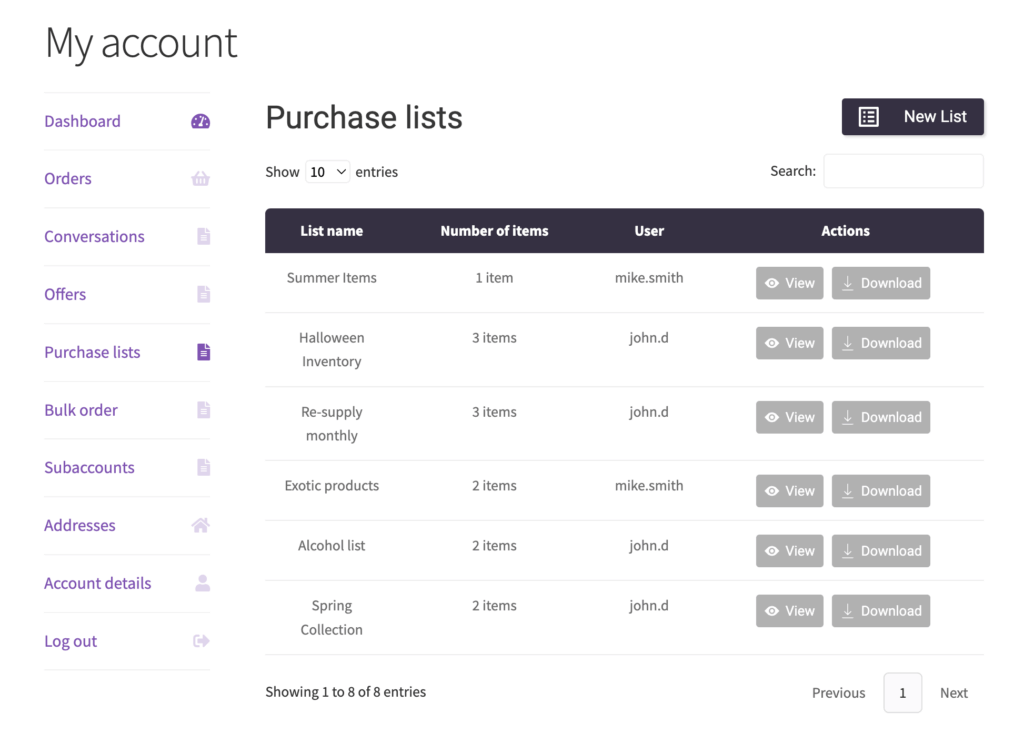Viewport: 1024px width, 743px height.
Task: View the Exotic products list
Action: tap(789, 491)
